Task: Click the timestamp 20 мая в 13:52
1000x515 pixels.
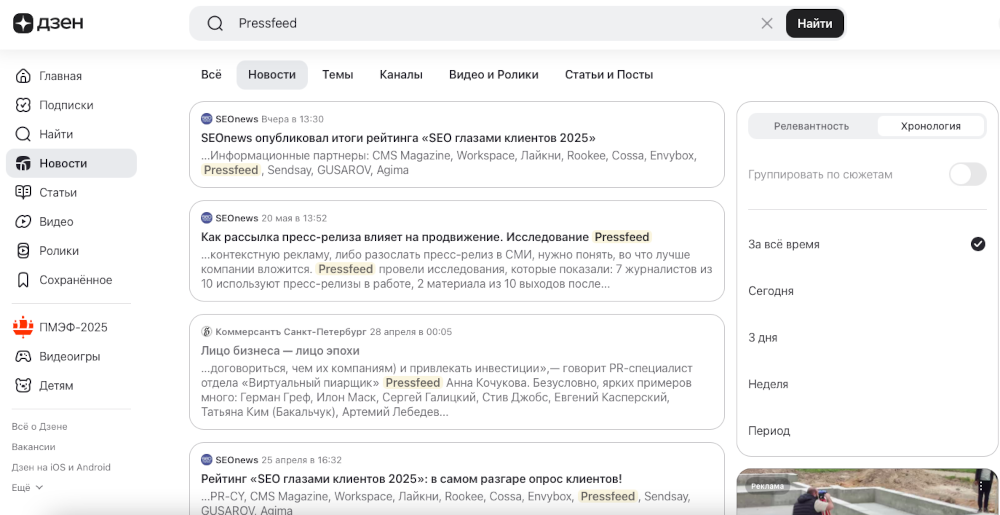Action: (294, 219)
